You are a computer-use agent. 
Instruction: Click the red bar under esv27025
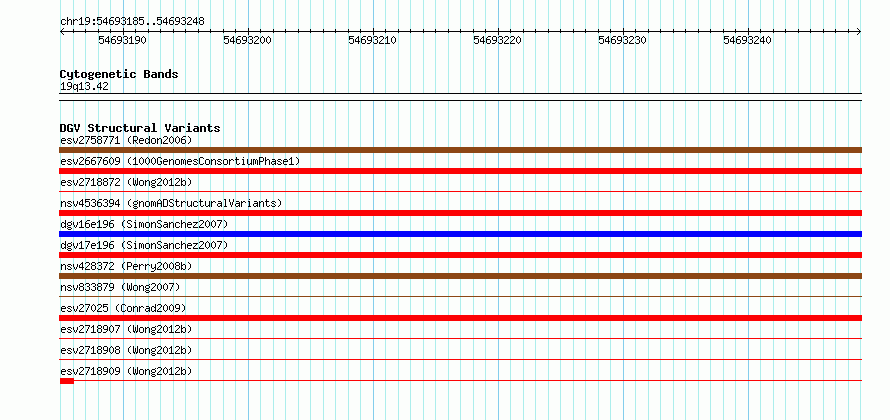click(x=461, y=318)
